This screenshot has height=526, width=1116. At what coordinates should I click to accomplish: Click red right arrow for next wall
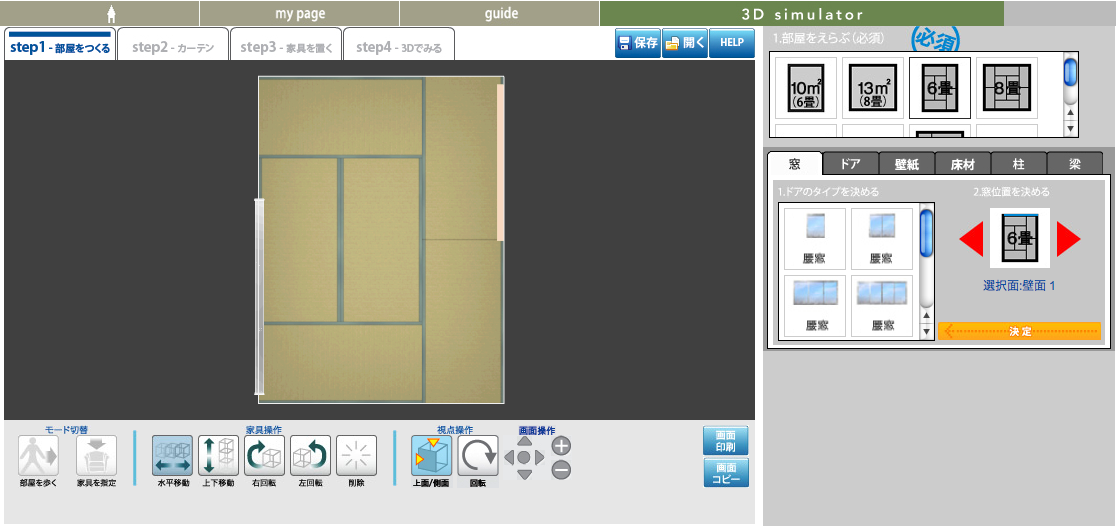[1068, 238]
